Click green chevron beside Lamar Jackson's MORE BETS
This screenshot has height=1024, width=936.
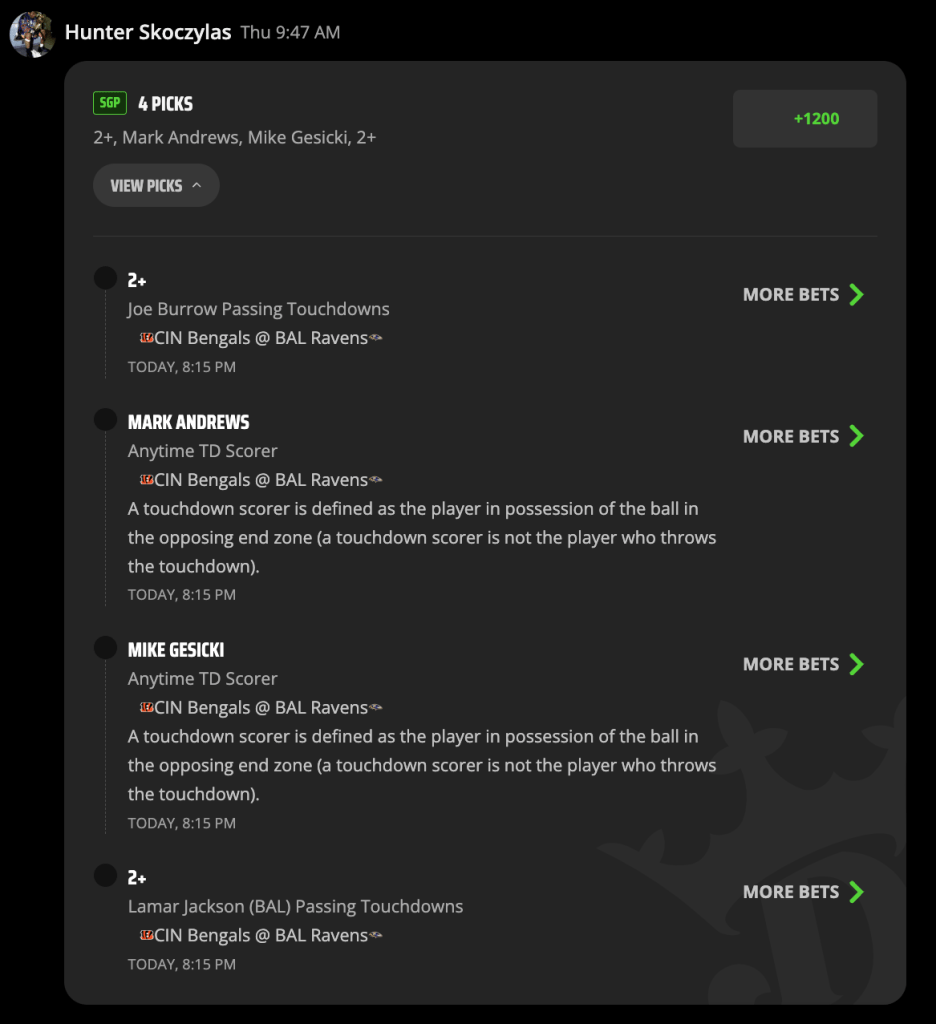tap(856, 891)
